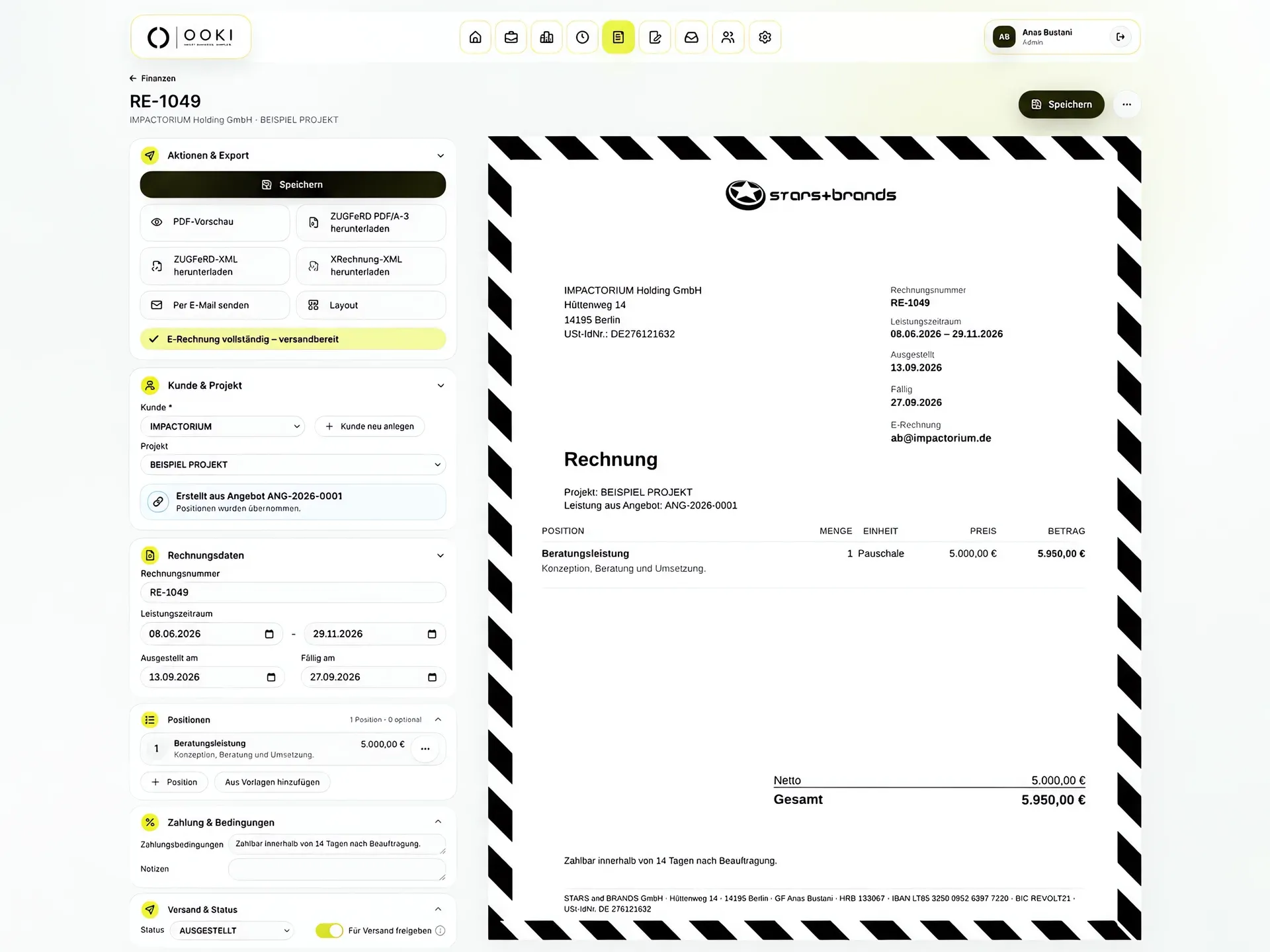Click the info icon after Für Versand freigeben

pyautogui.click(x=441, y=930)
